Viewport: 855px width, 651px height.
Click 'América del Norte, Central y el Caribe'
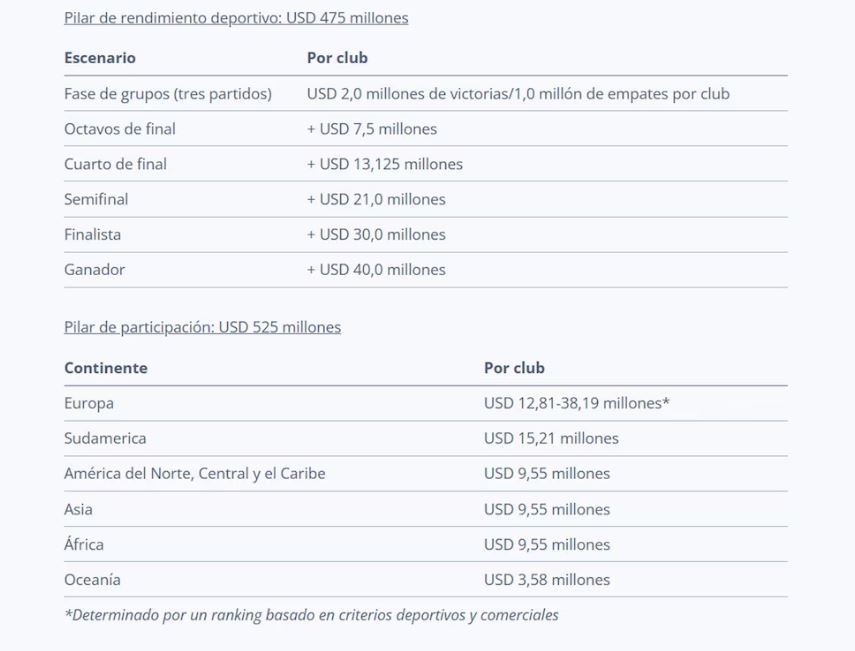pyautogui.click(x=195, y=474)
